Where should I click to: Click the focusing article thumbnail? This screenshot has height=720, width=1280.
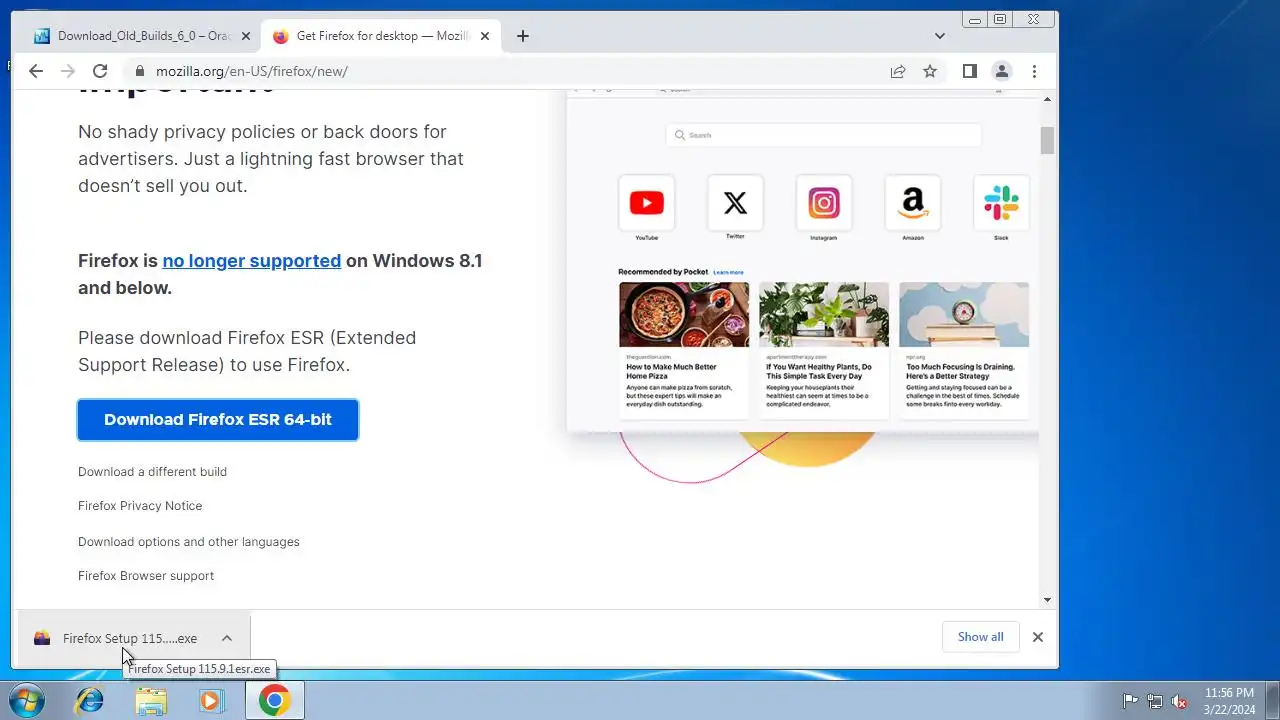[x=964, y=314]
